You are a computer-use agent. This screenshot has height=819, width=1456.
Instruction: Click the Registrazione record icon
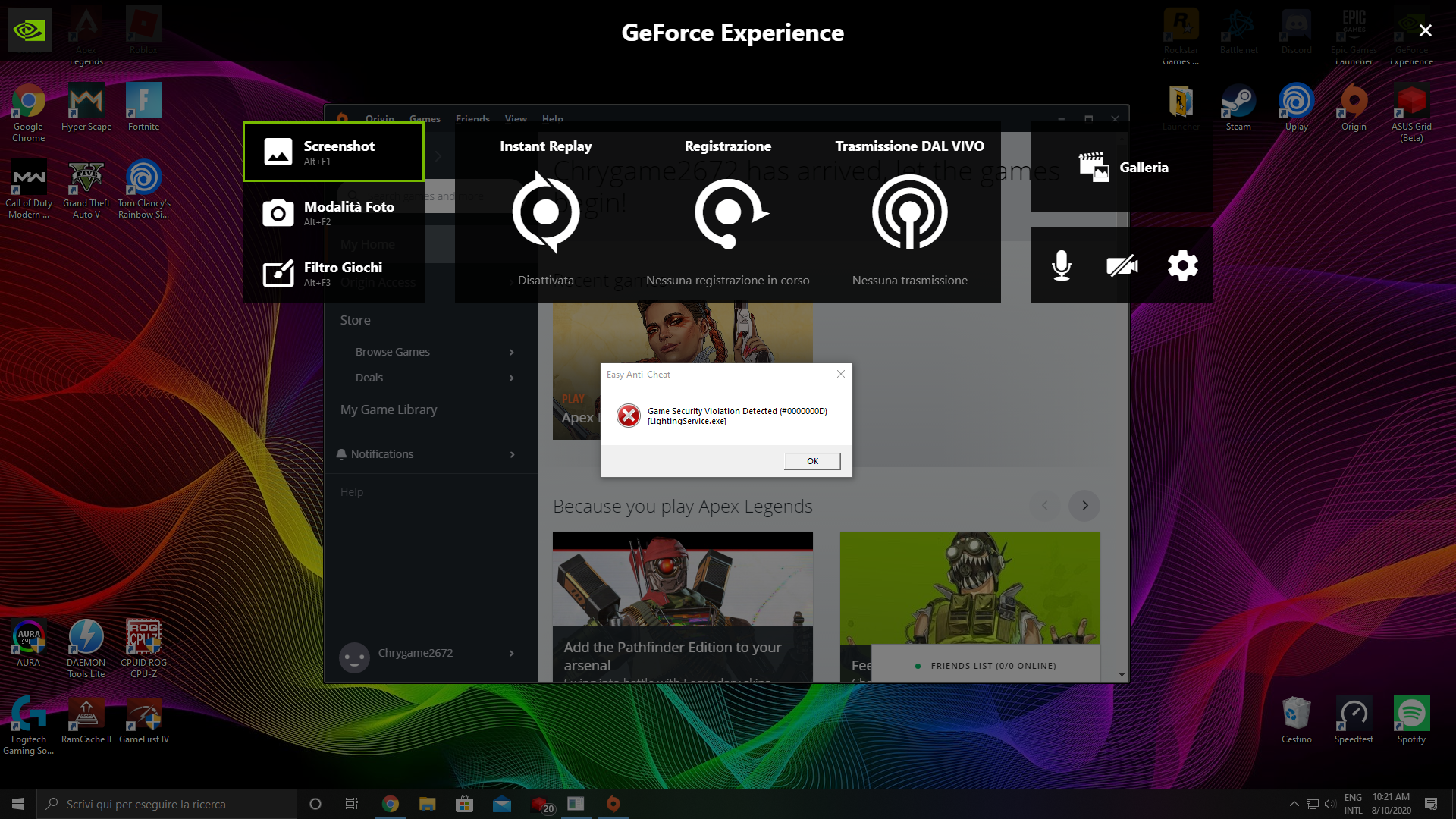[728, 212]
